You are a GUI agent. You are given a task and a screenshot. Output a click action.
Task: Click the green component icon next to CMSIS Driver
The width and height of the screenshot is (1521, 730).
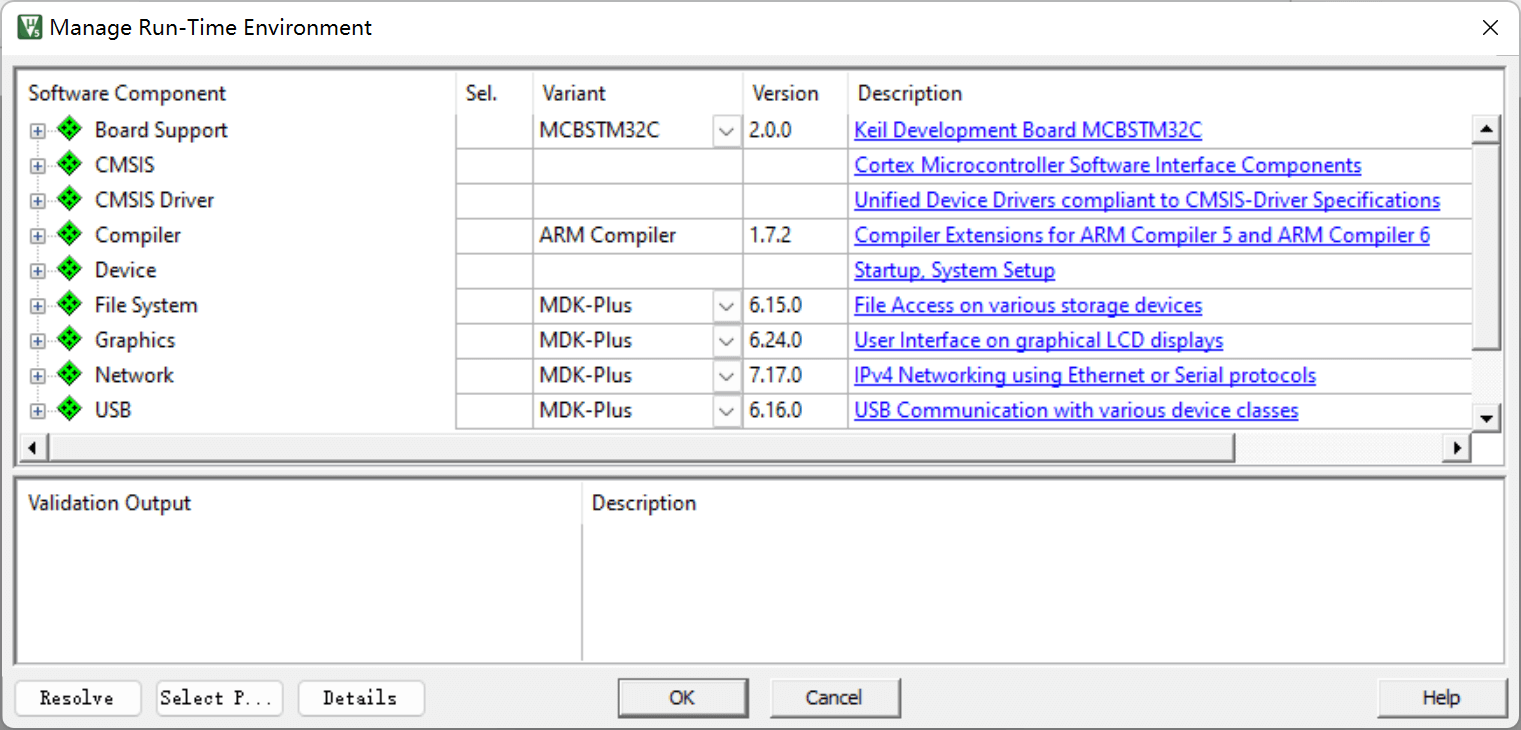pos(69,199)
